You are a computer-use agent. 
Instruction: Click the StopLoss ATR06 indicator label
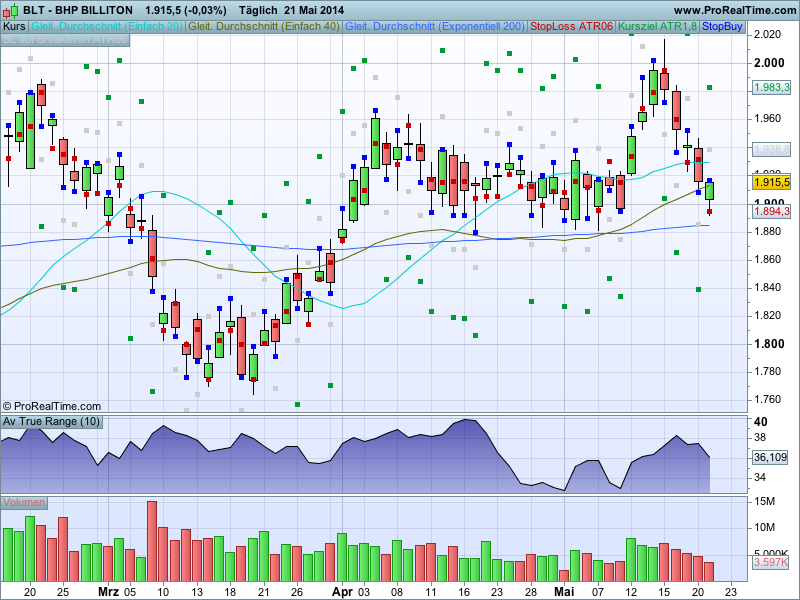[x=571, y=27]
